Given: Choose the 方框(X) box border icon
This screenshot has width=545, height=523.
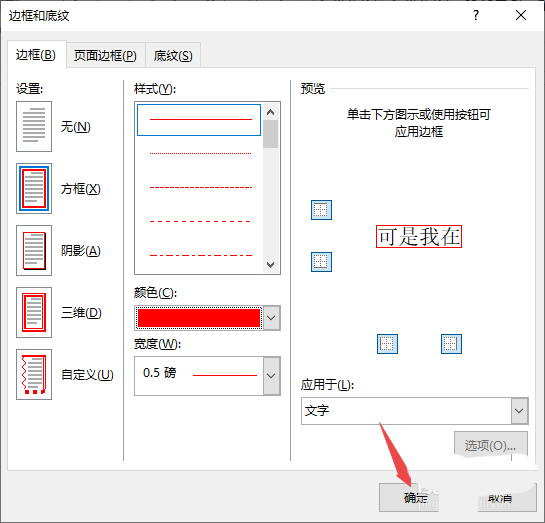Looking at the screenshot, I should click(34, 188).
